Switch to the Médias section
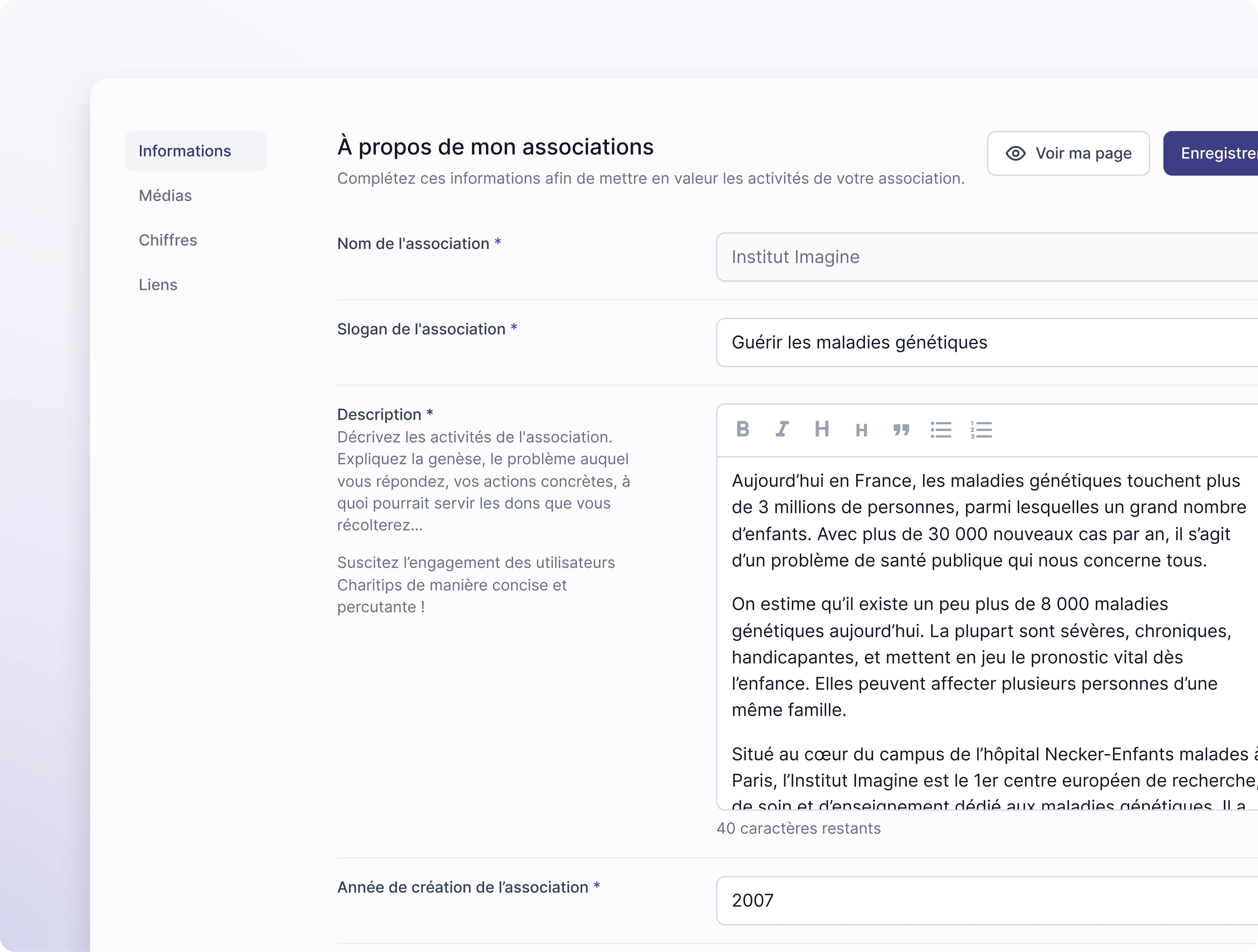Screen dimensions: 1258x952 point(166,196)
